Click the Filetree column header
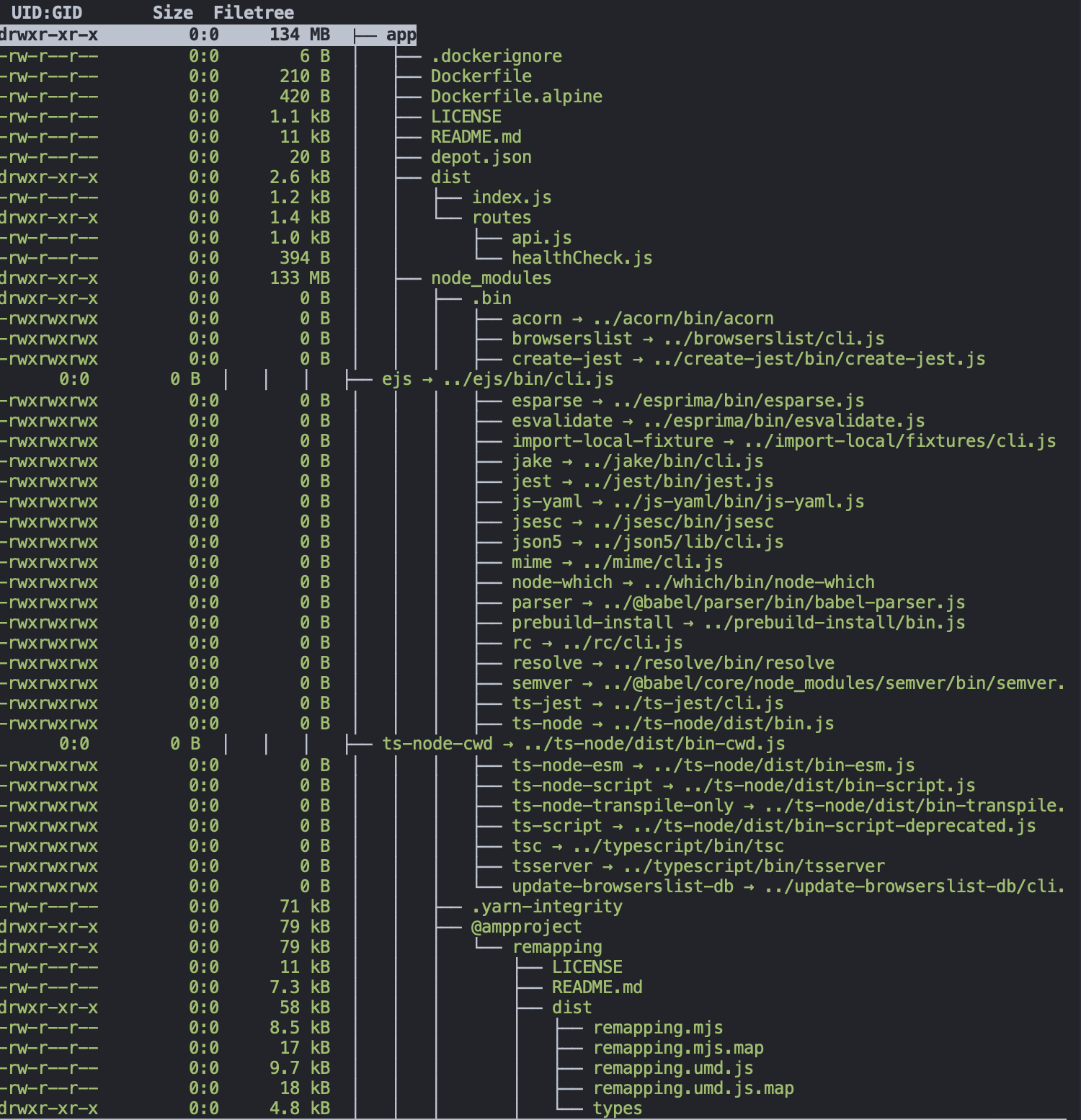Viewport: 1081px width, 1120px height. [x=254, y=13]
